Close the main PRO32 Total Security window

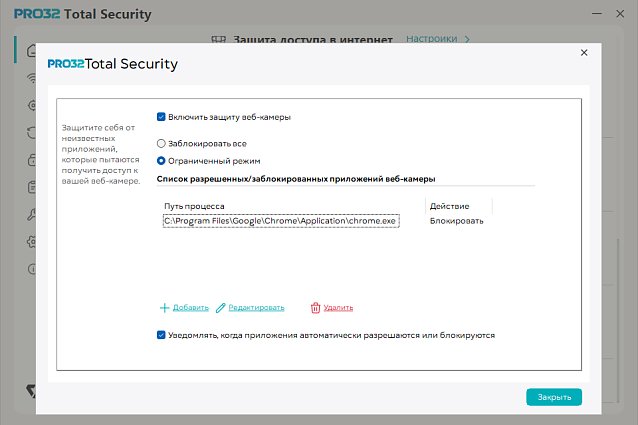[620, 13]
